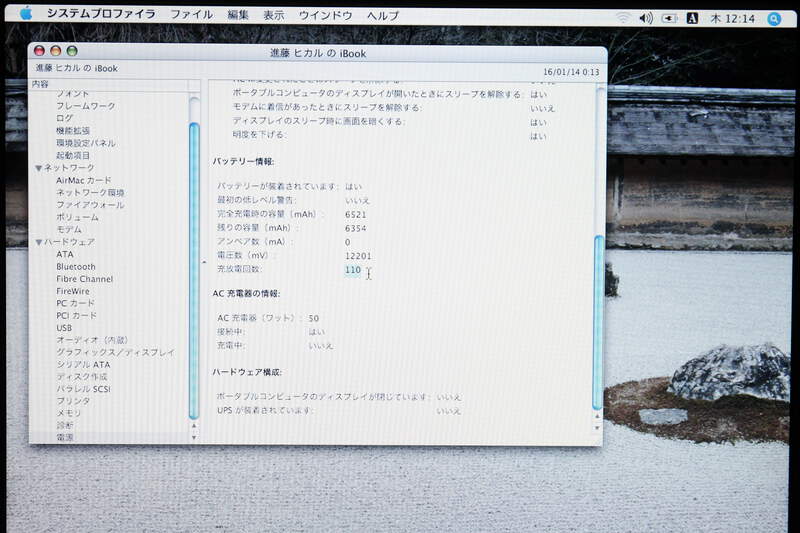Click the window title 進藤 ヒカル の iBook
The height and width of the screenshot is (533, 800).
tap(318, 53)
